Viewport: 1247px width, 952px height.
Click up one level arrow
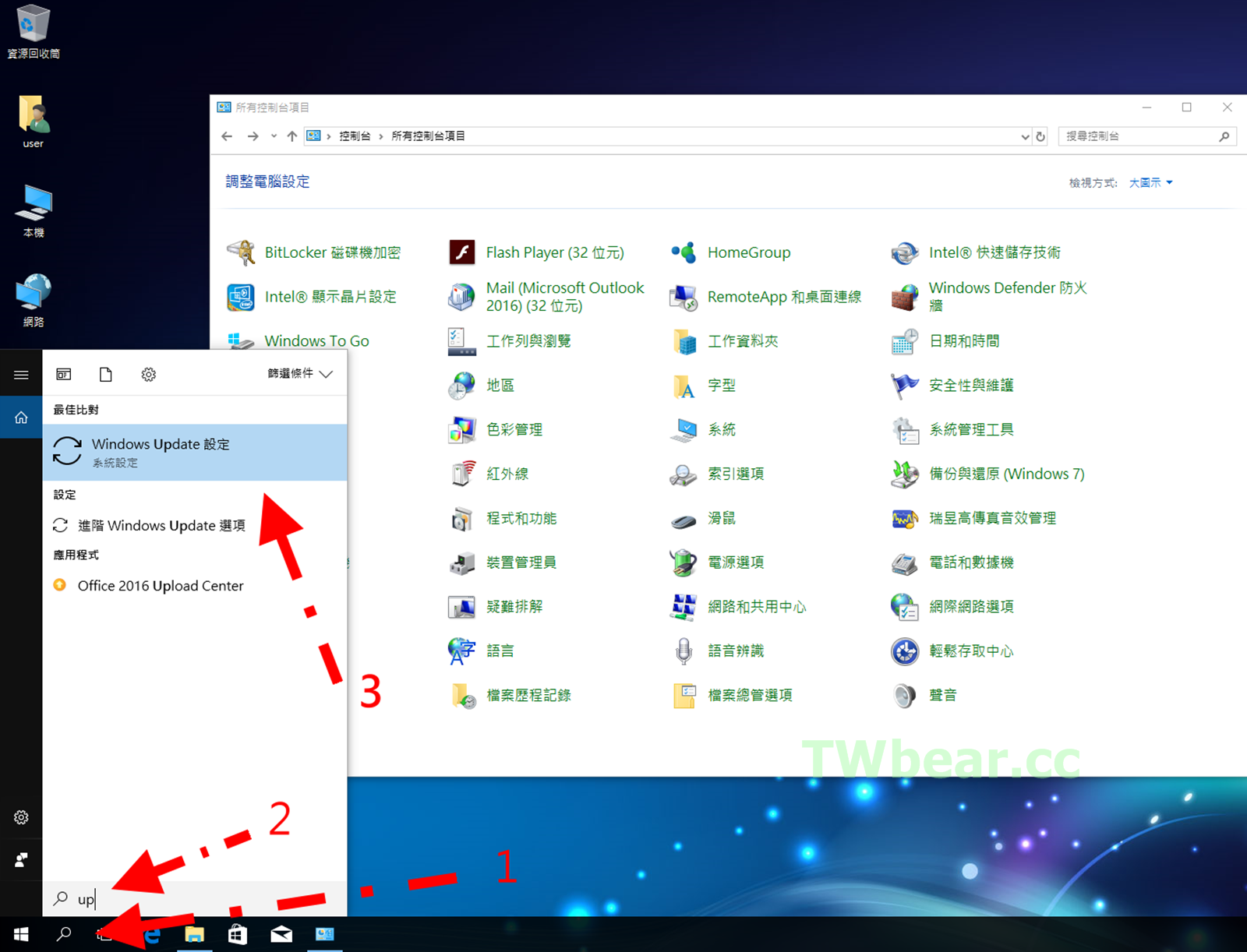click(x=291, y=136)
